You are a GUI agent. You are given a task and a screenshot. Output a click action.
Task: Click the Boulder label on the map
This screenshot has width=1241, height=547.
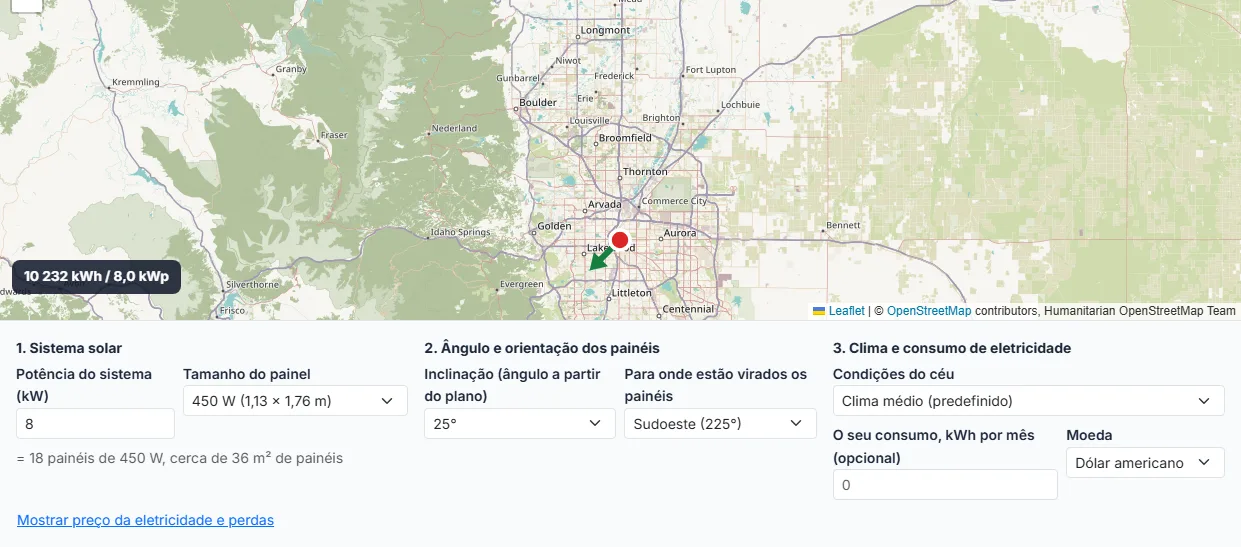tap(538, 102)
